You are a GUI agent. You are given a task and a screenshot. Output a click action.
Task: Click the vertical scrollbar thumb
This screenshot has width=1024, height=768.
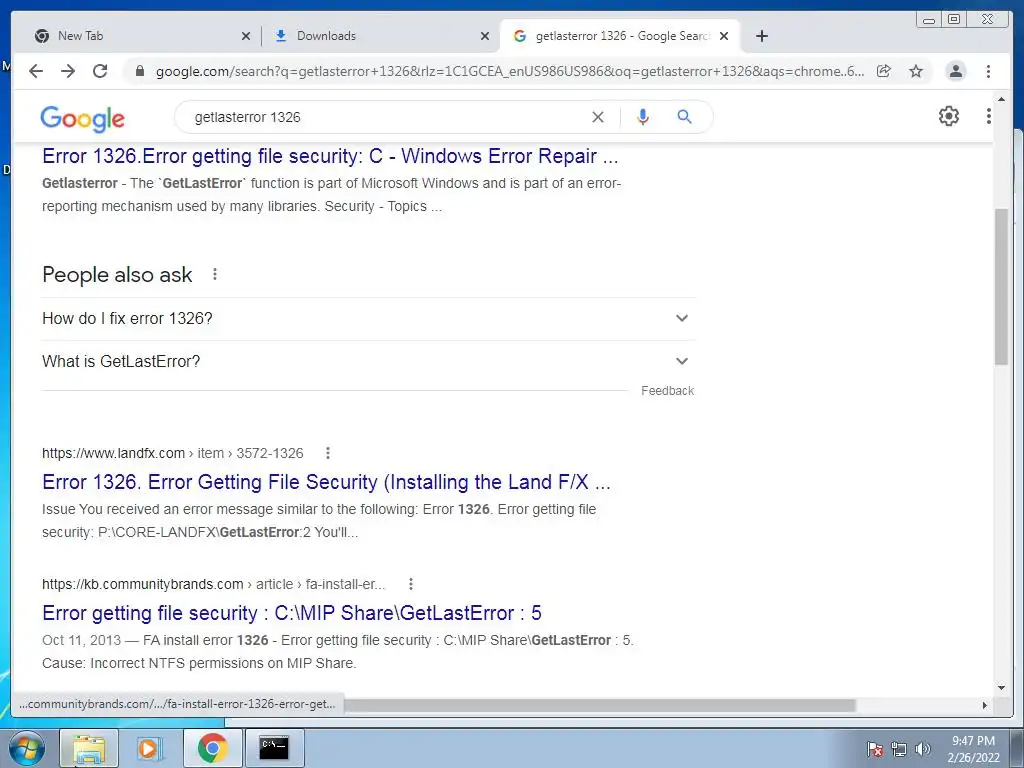[x=1001, y=287]
